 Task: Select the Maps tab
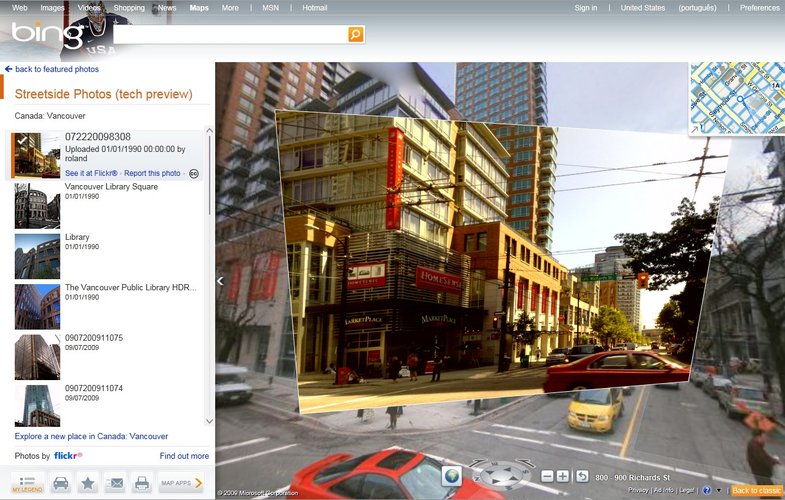pyautogui.click(x=199, y=8)
